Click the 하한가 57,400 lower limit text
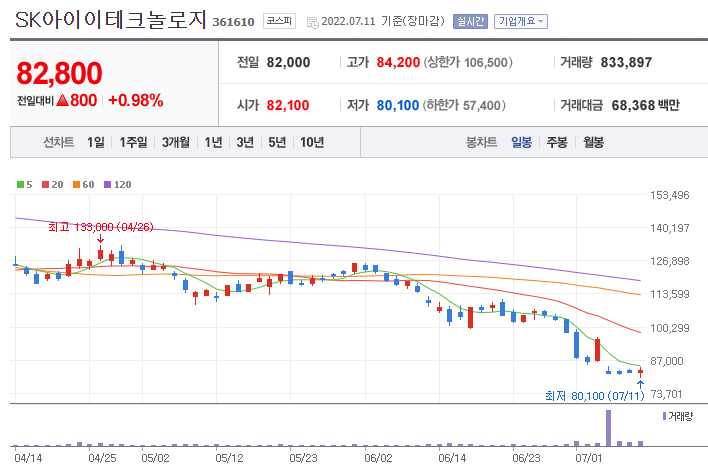This screenshot has width=708, height=467. coord(464,105)
